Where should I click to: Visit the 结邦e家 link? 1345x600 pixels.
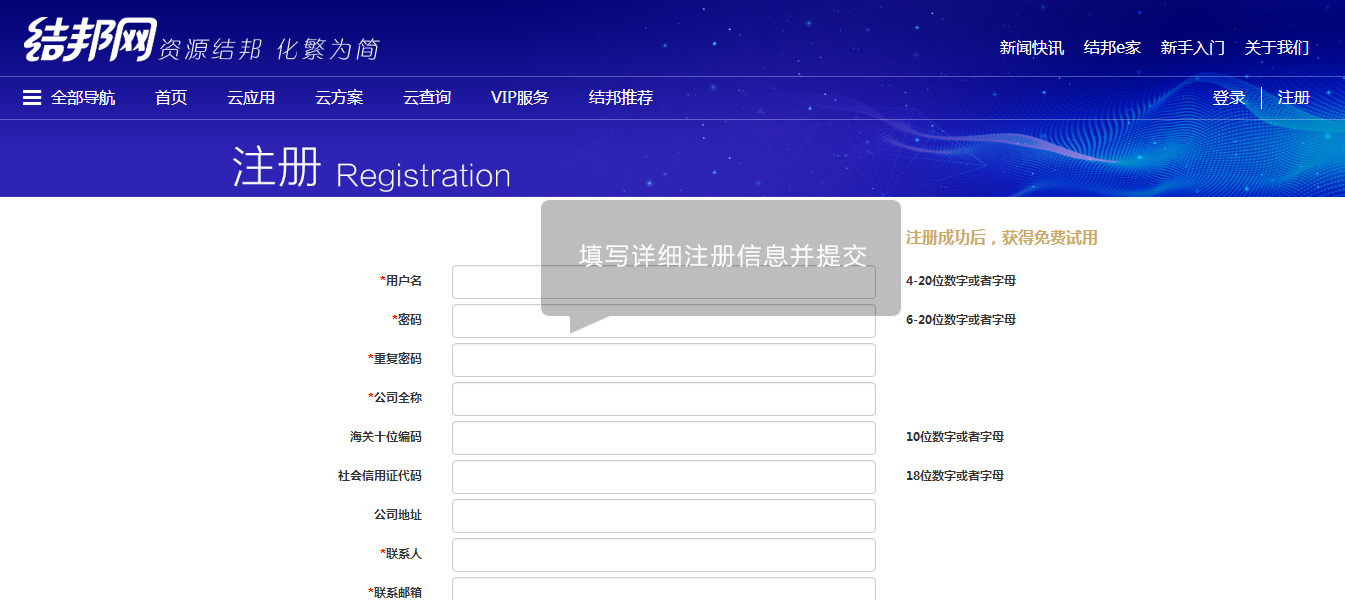pos(1112,48)
